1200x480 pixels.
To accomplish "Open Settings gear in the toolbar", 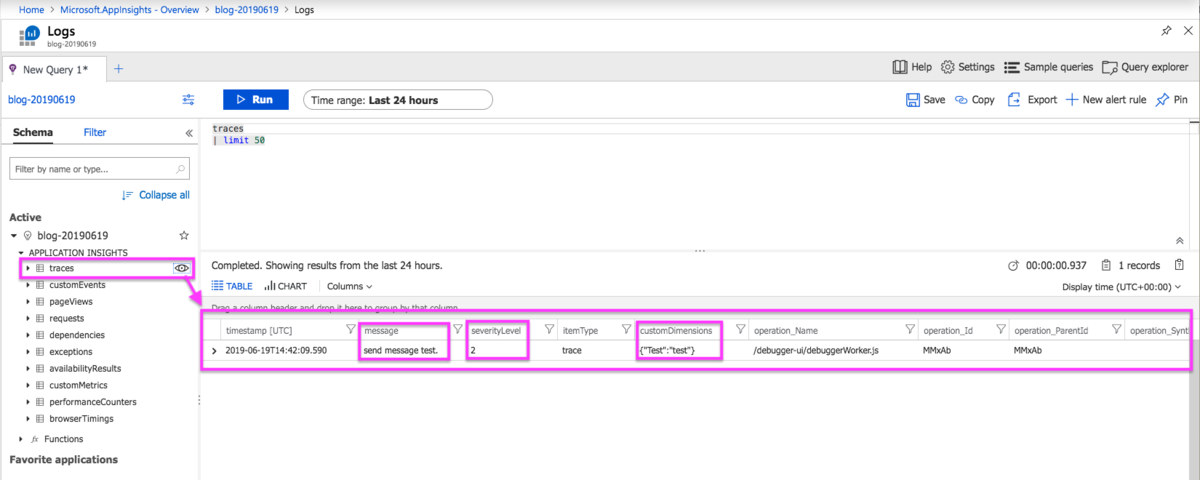I will [968, 67].
